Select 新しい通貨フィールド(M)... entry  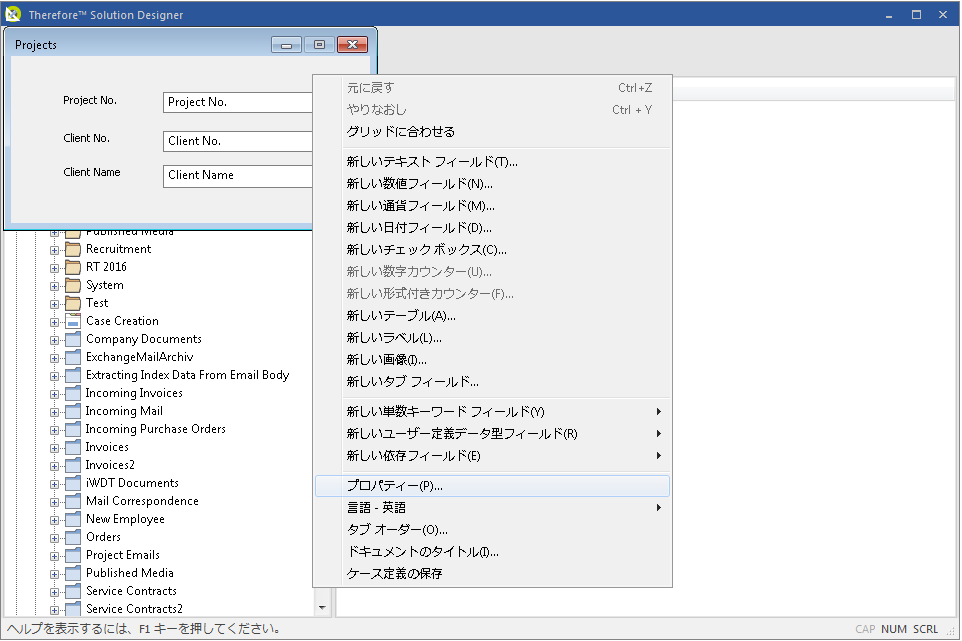492,206
